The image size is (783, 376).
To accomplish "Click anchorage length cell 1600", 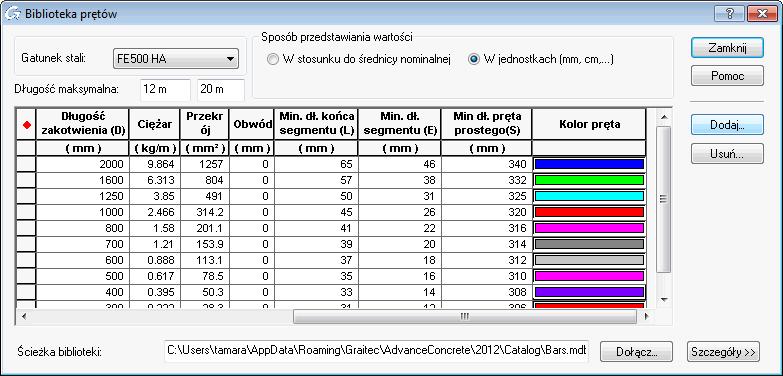I will [82, 180].
